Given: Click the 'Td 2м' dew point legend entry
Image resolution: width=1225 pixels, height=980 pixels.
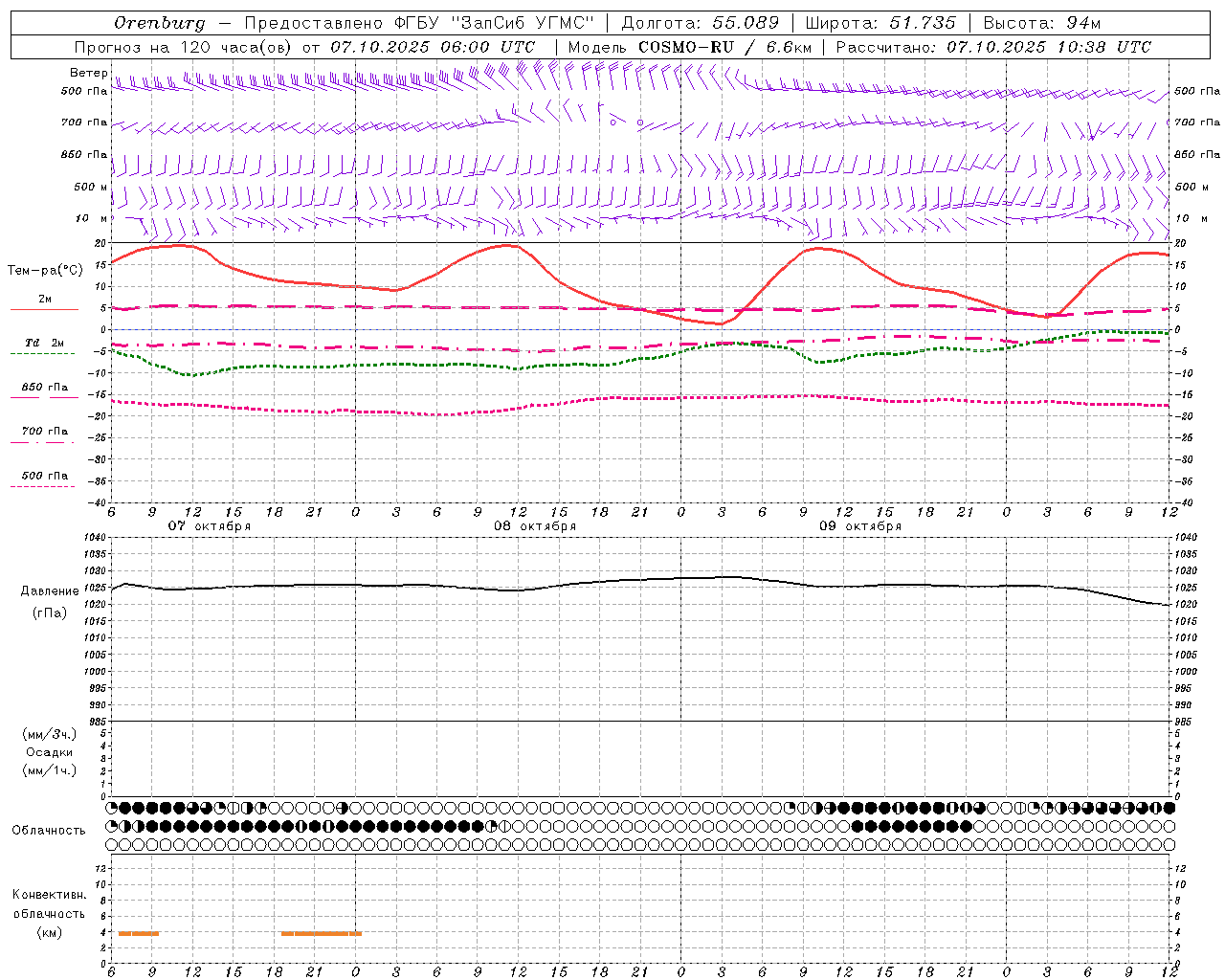Looking at the screenshot, I should click(x=45, y=343).
